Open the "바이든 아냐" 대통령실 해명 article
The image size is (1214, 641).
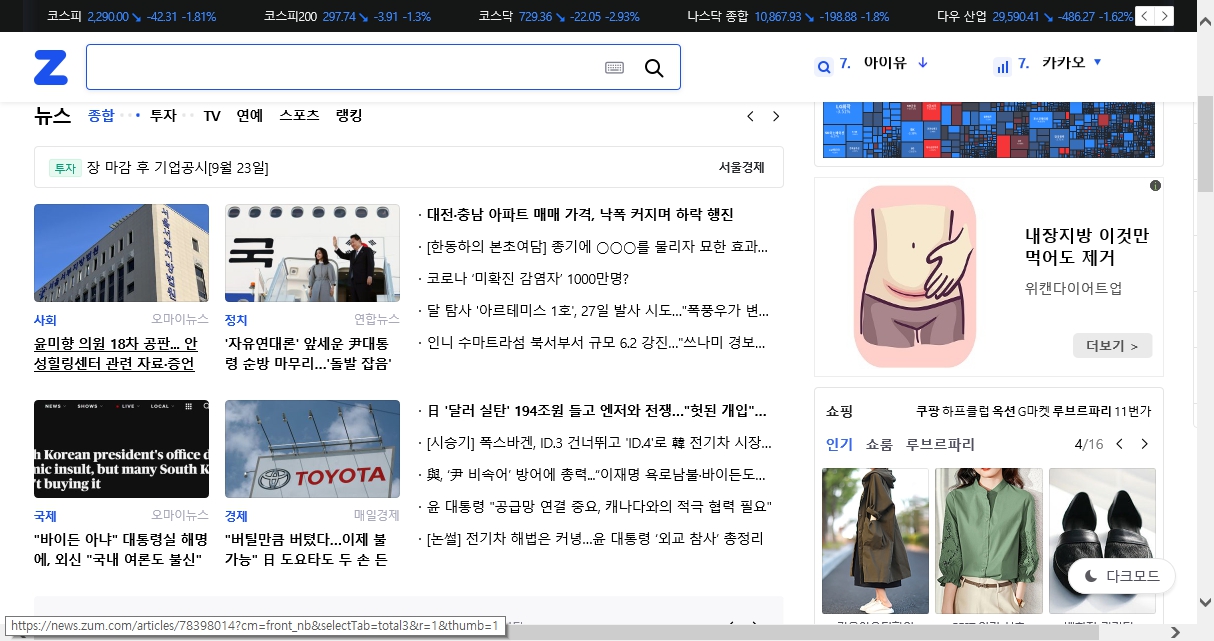click(121, 549)
